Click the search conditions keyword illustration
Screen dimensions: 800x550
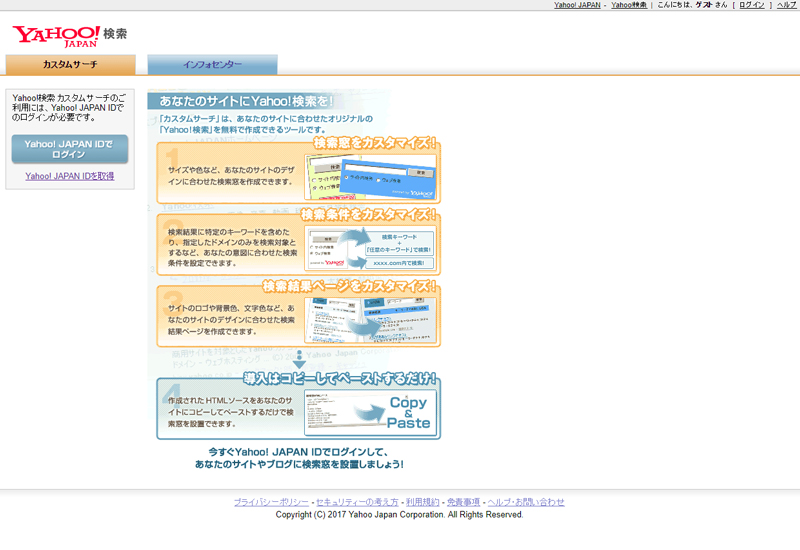coord(370,248)
